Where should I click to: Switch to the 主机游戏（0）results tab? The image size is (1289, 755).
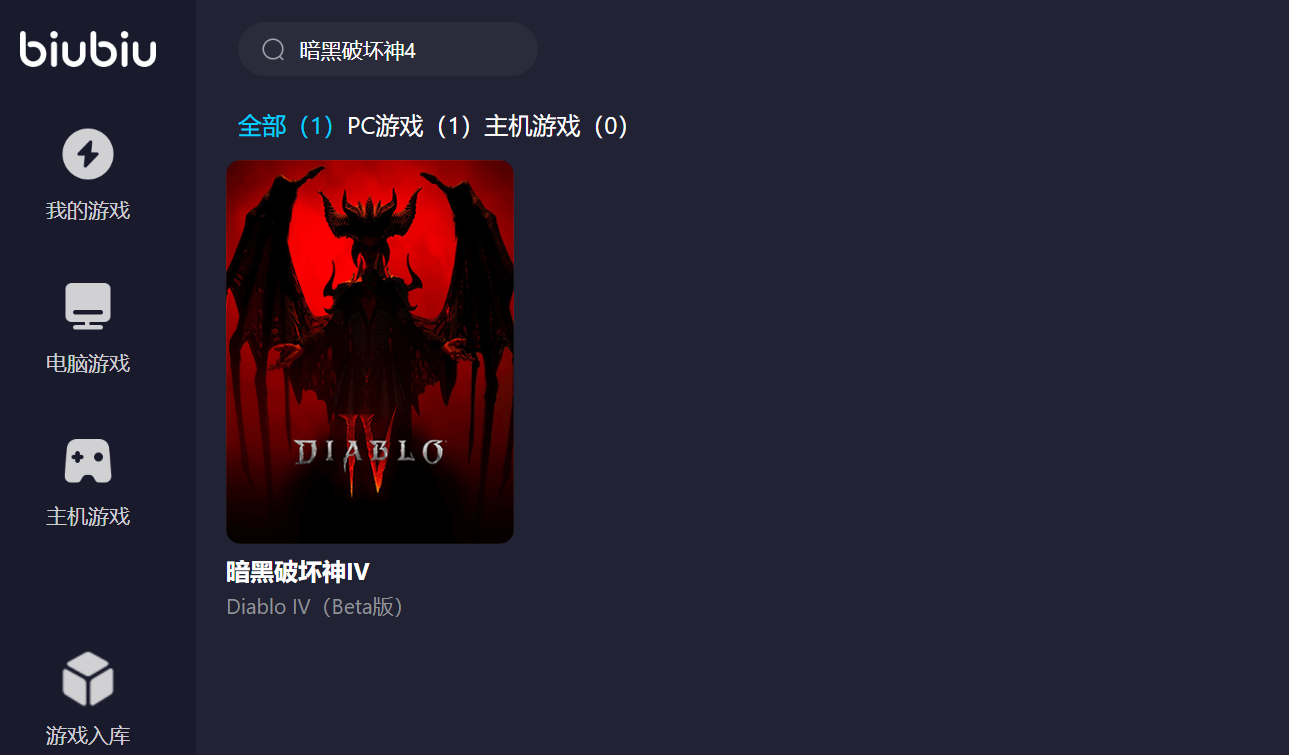[x=557, y=126]
